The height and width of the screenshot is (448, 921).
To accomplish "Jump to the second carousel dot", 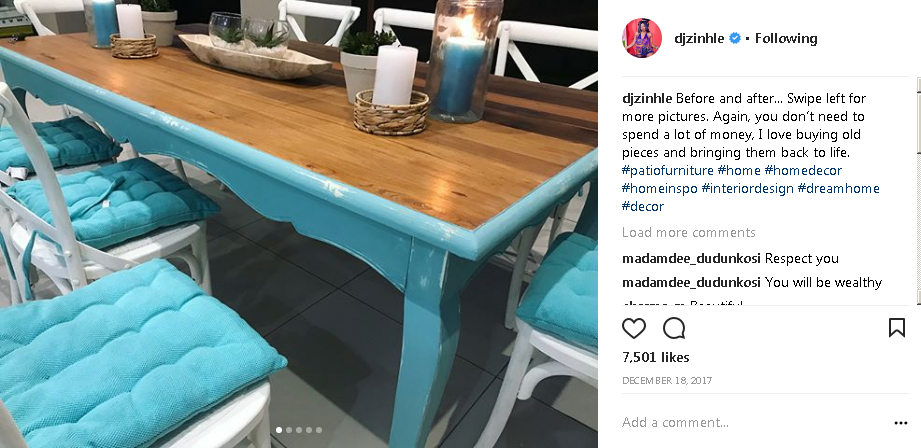I will pos(289,430).
